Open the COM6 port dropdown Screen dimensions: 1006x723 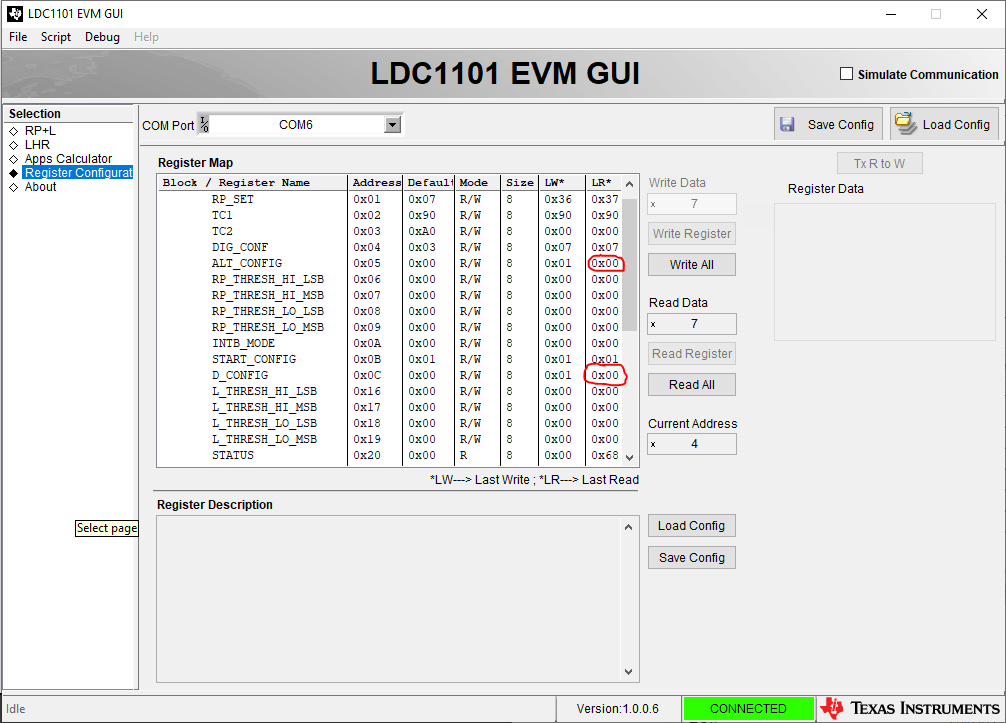click(x=392, y=124)
